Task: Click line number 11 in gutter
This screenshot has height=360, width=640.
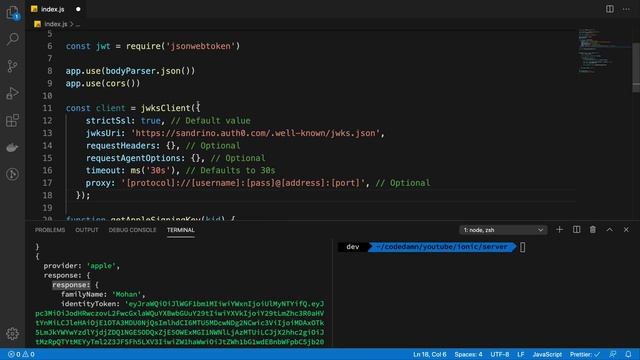Action: [47, 108]
